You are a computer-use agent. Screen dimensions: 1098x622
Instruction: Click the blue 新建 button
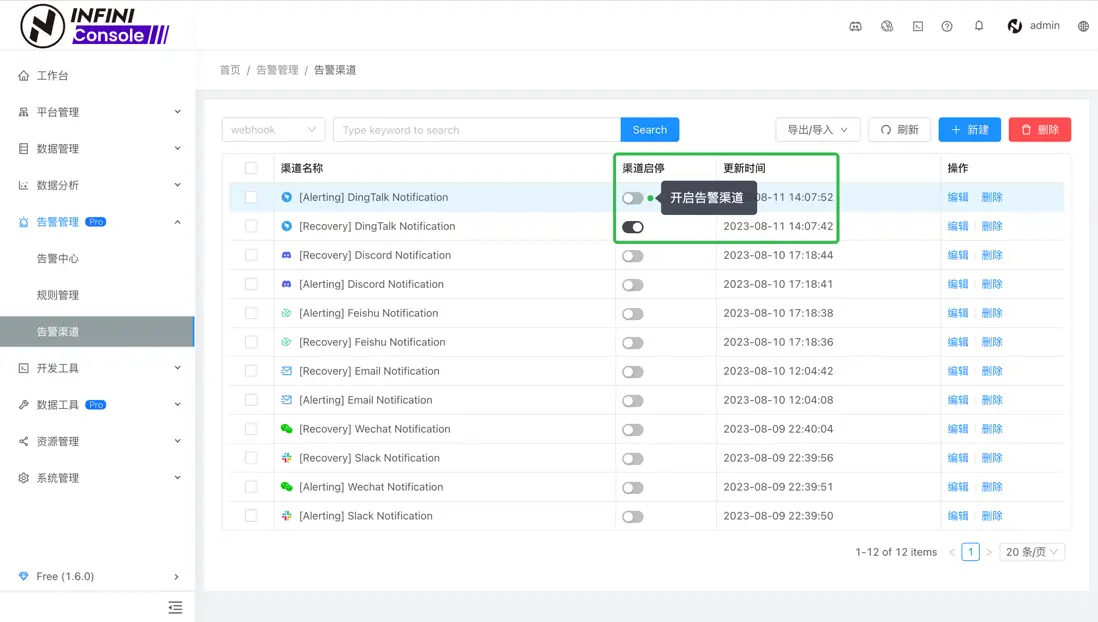(x=969, y=130)
